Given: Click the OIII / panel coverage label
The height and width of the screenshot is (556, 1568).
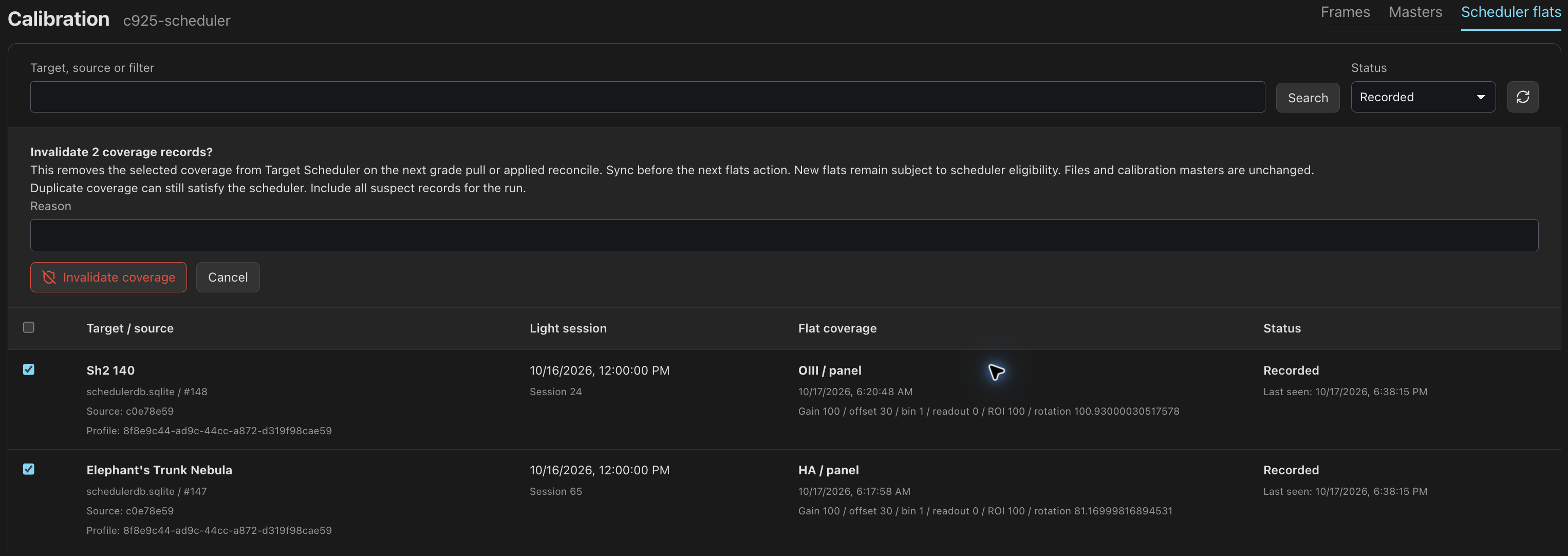Looking at the screenshot, I should [830, 370].
